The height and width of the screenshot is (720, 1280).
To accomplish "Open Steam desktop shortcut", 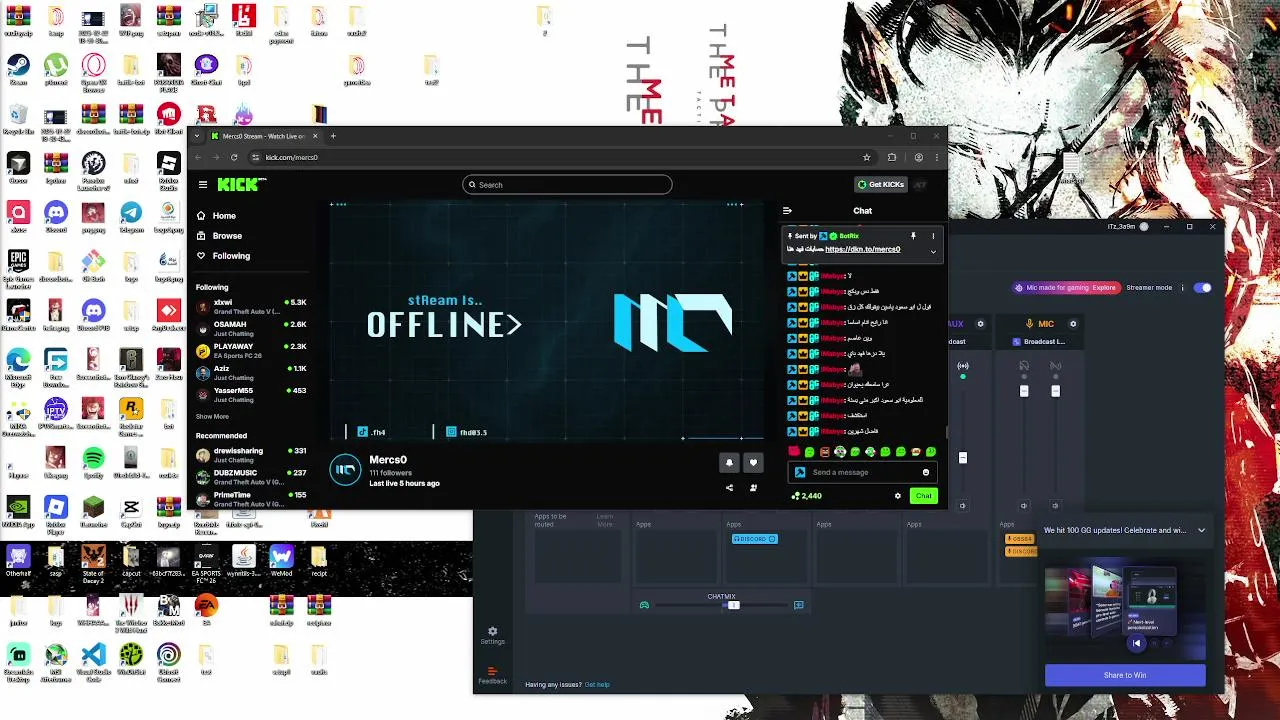I will click(x=18, y=69).
